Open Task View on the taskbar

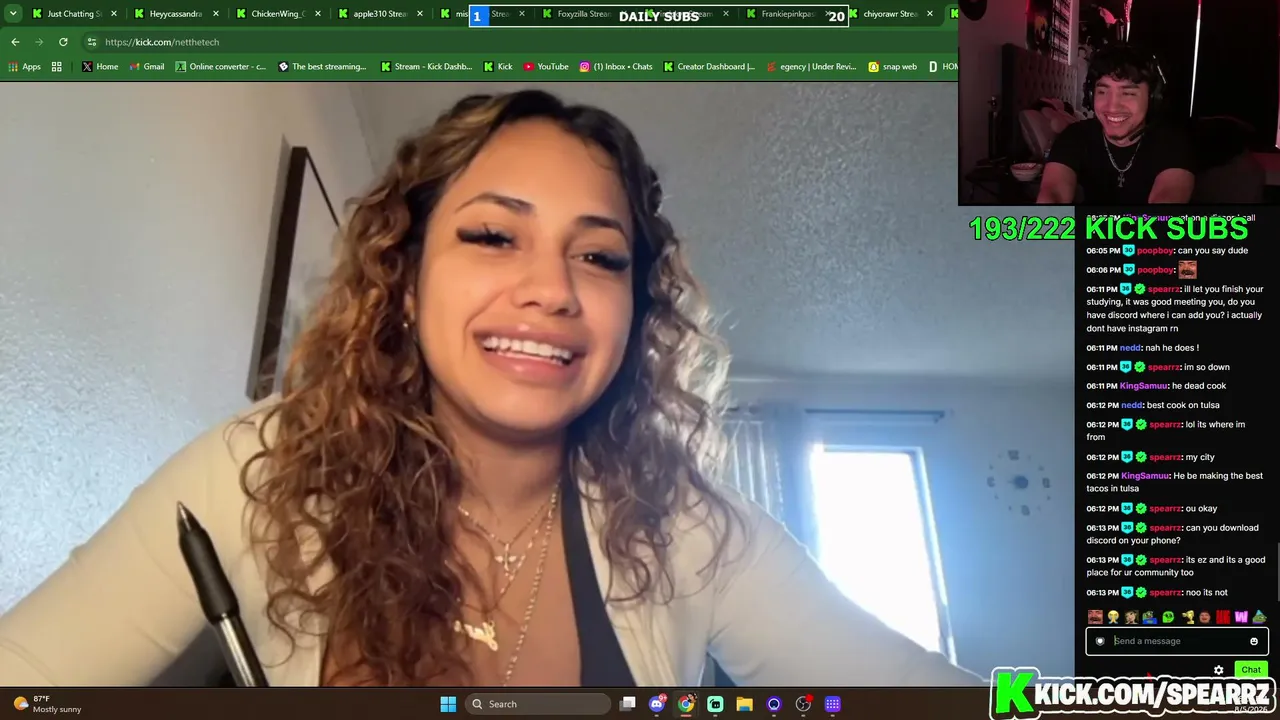click(x=628, y=704)
